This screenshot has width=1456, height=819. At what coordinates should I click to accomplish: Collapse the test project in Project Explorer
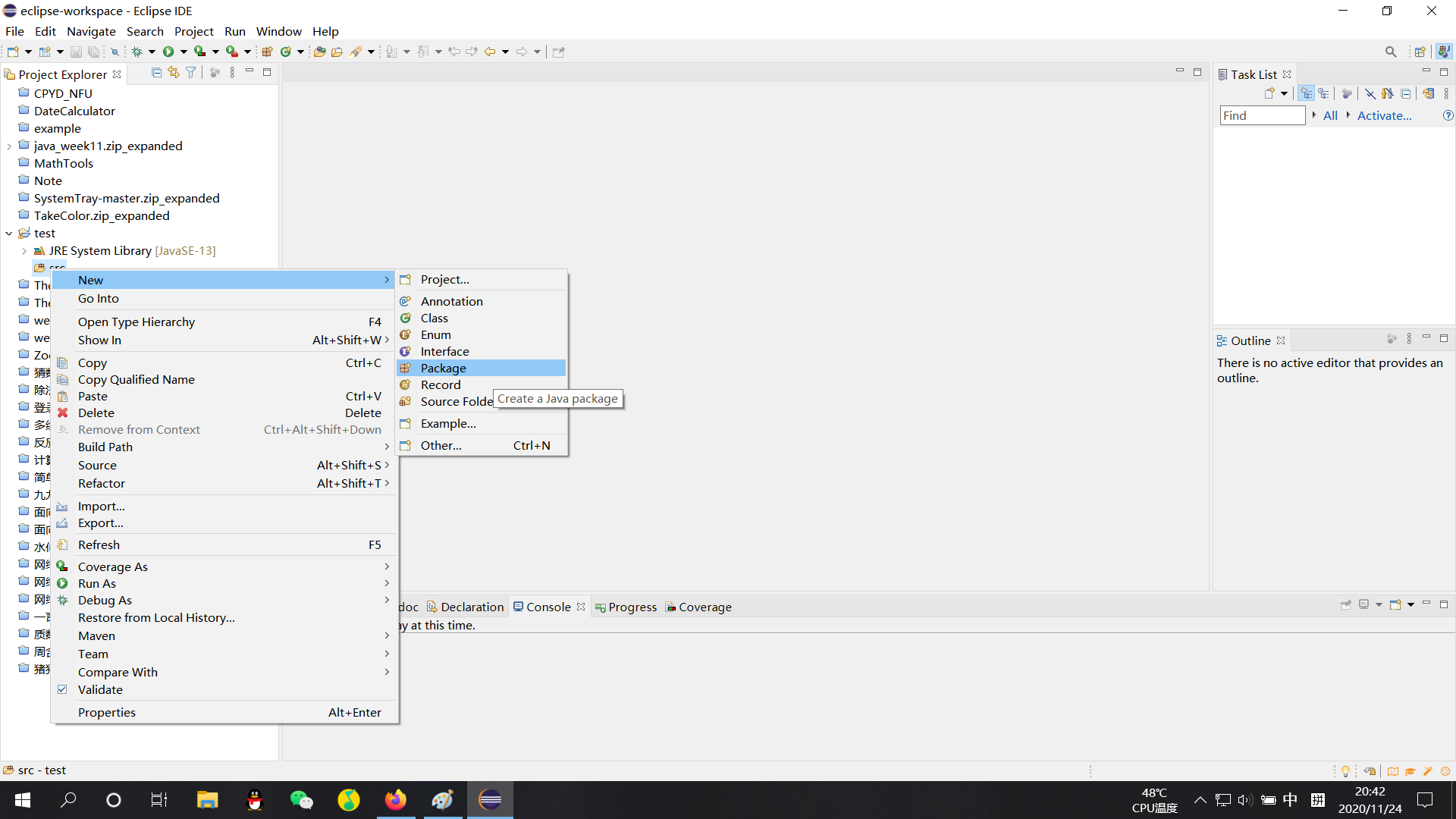point(8,233)
